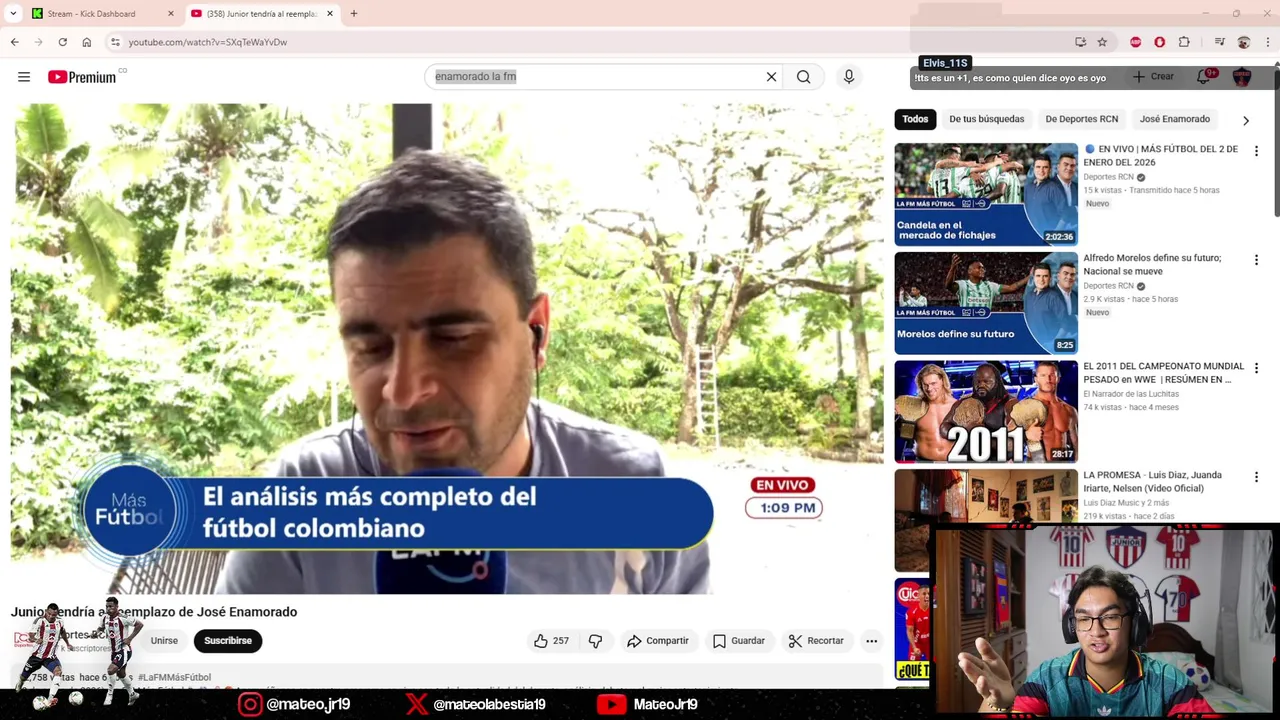Screen dimensions: 1280x720
Task: Like the video showing 257 likes
Action: pos(551,641)
